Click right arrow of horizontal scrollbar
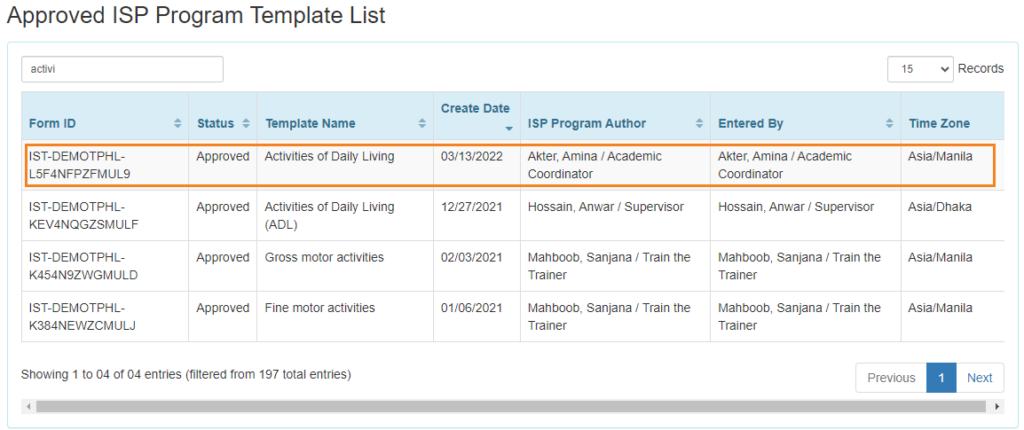The image size is (1024, 430). coord(997,406)
